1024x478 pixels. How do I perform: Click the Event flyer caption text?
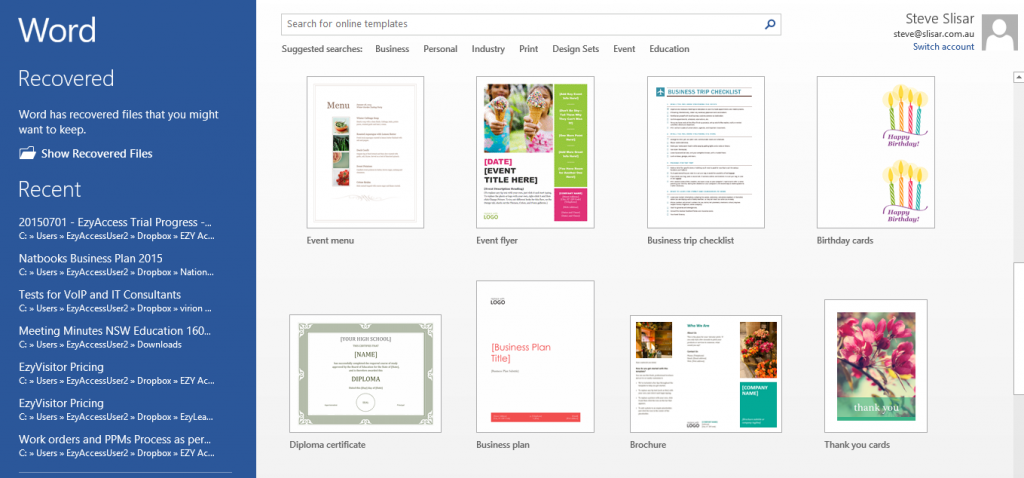497,240
